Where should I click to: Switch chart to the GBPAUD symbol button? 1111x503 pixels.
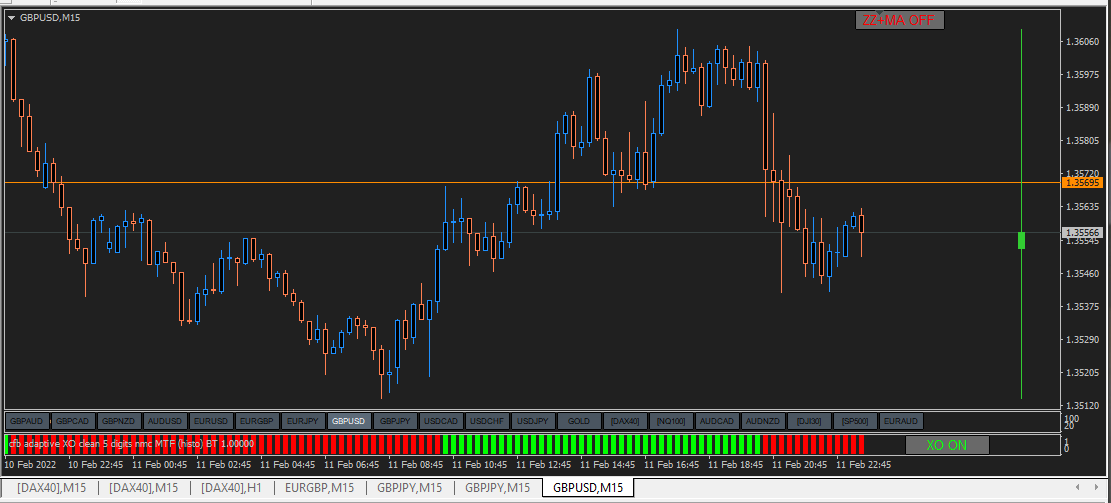27,421
